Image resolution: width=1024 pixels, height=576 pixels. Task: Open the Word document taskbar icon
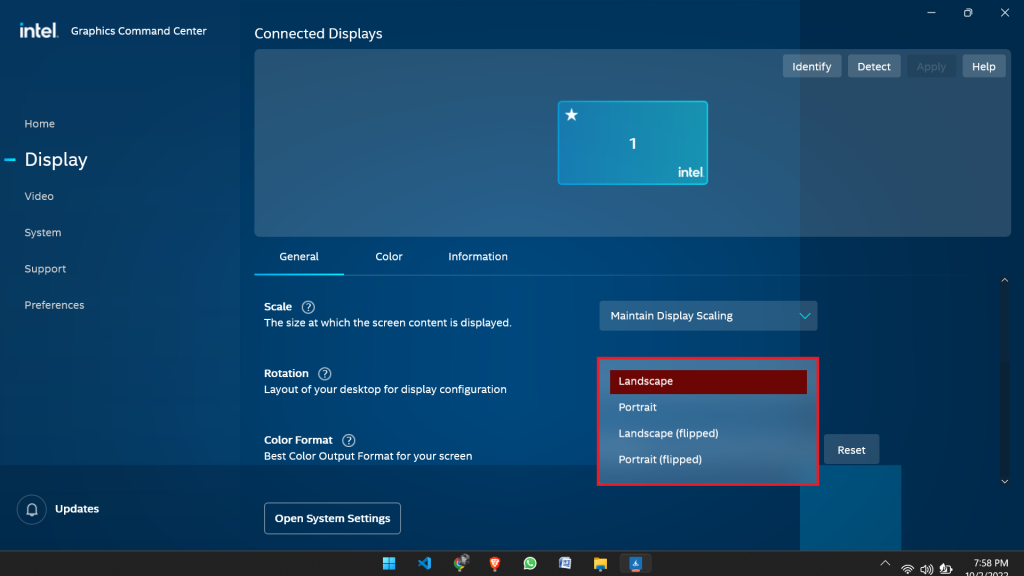coord(565,563)
